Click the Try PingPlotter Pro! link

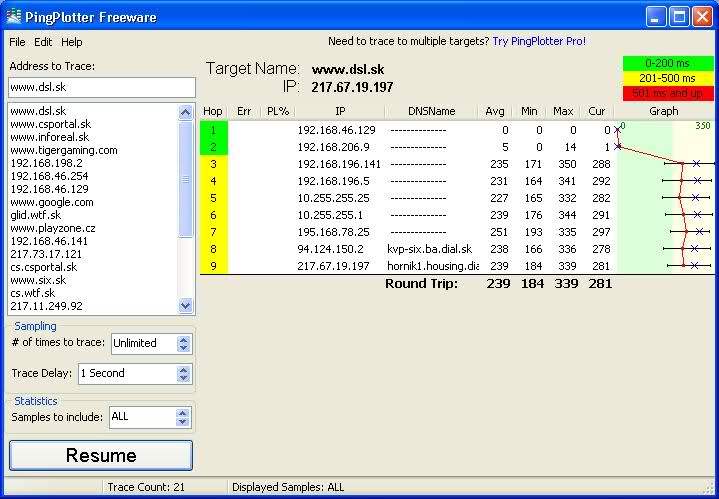(x=539, y=41)
